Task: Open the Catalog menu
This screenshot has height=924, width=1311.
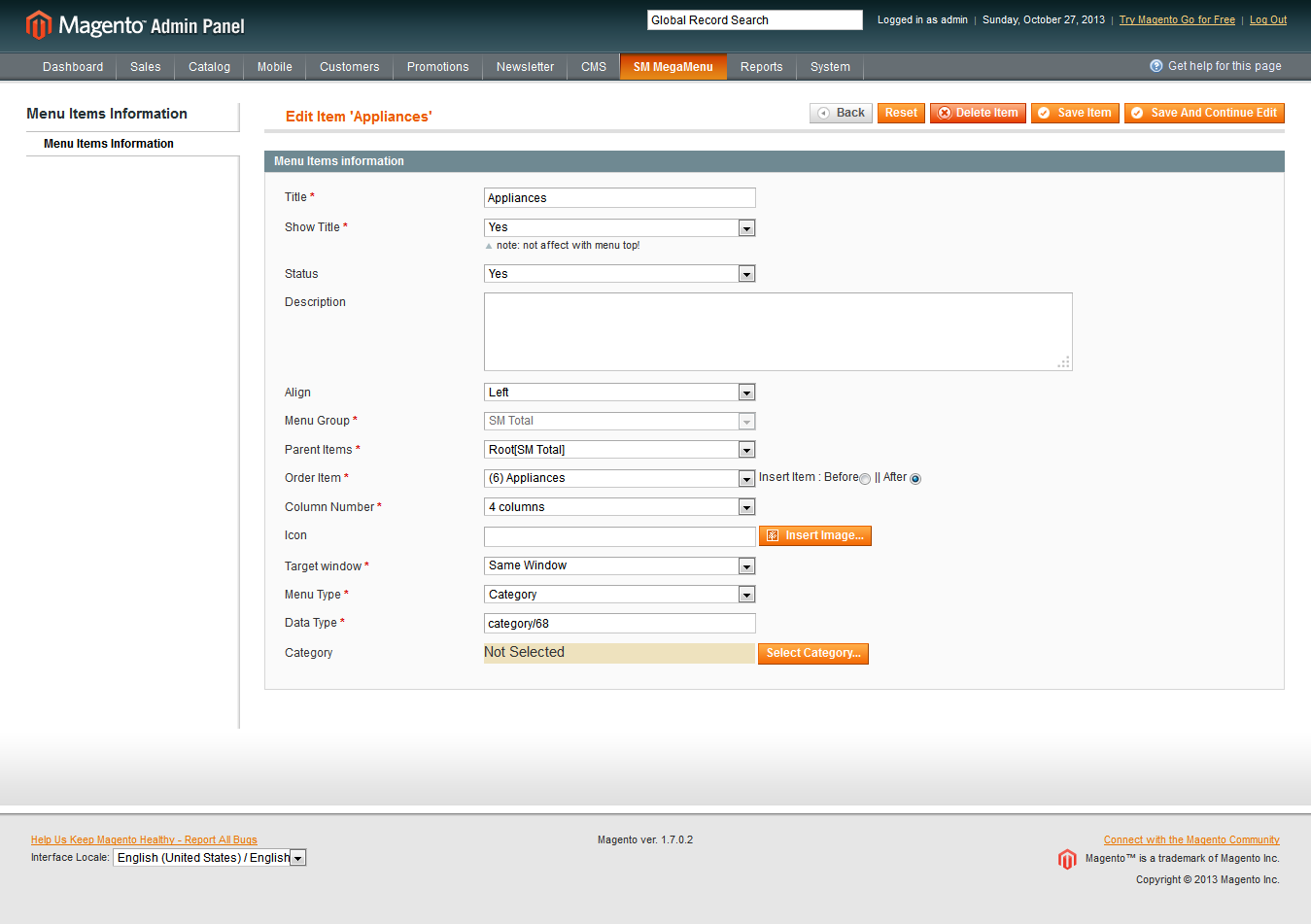Action: click(210, 67)
